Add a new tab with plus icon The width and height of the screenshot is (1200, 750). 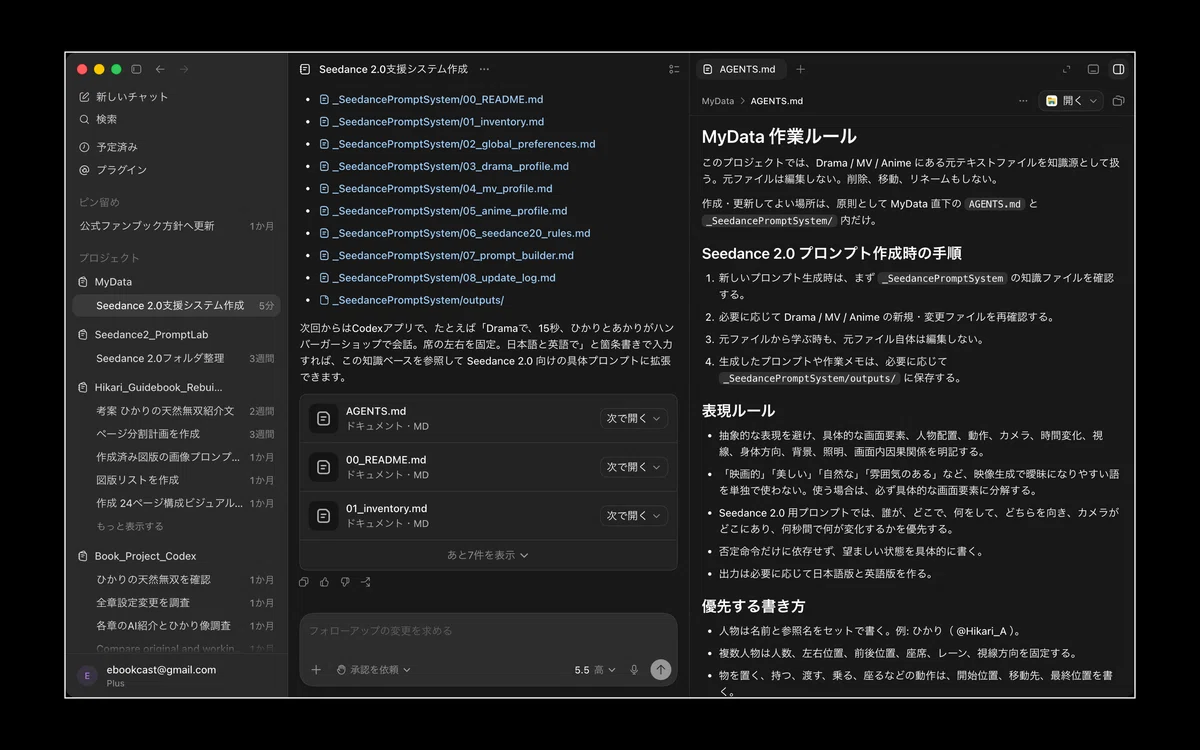800,69
